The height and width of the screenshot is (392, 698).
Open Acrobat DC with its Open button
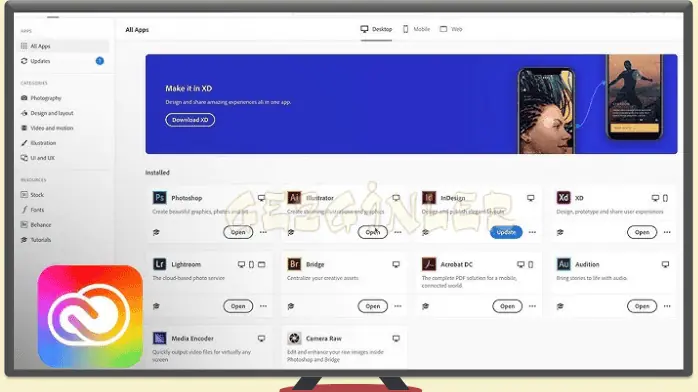click(507, 306)
